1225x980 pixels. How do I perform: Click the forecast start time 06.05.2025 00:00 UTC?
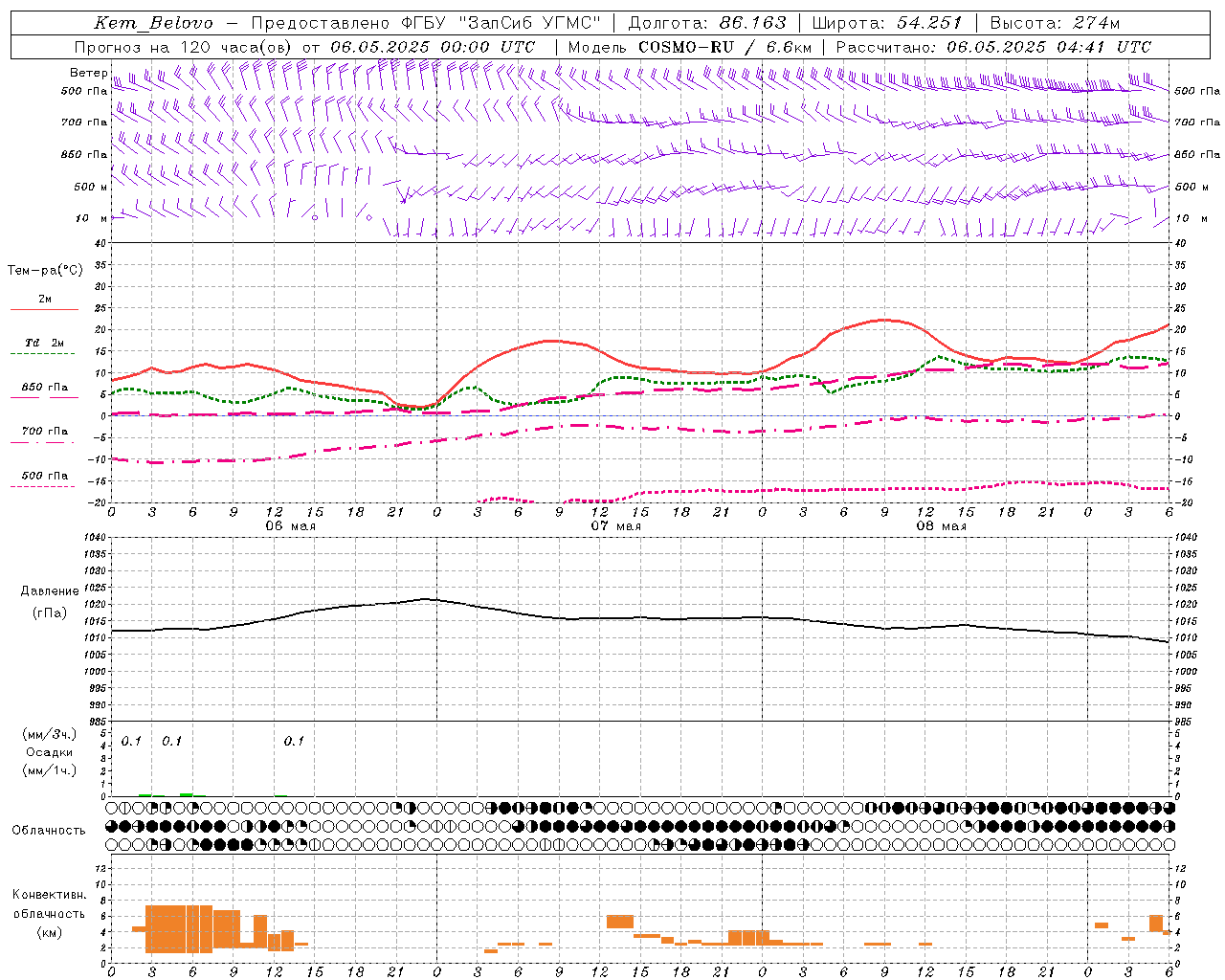[433, 47]
